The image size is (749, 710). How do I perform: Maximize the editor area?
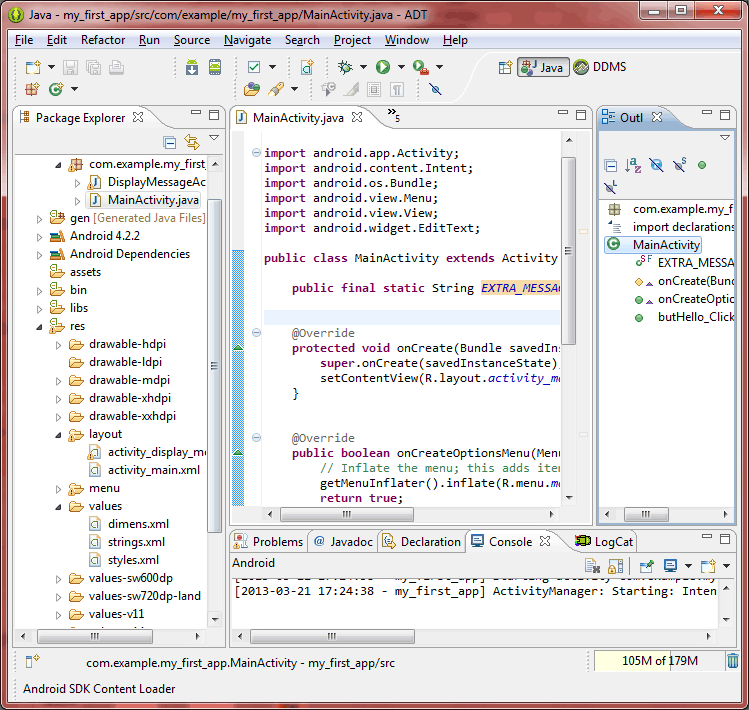click(581, 115)
